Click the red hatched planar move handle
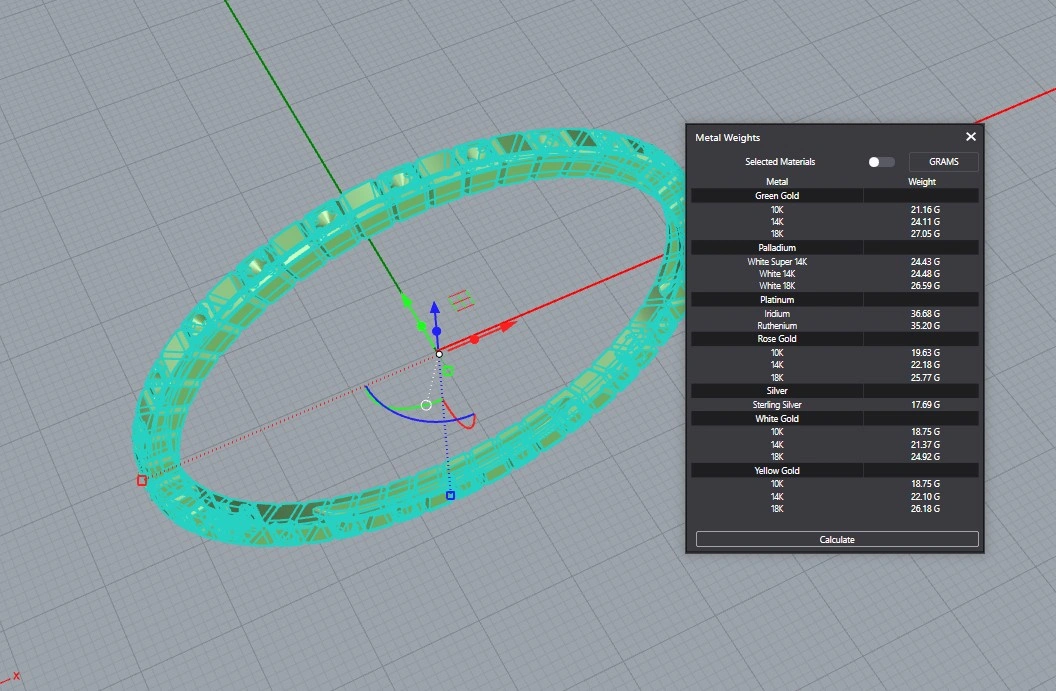1056x691 pixels. [x=459, y=298]
